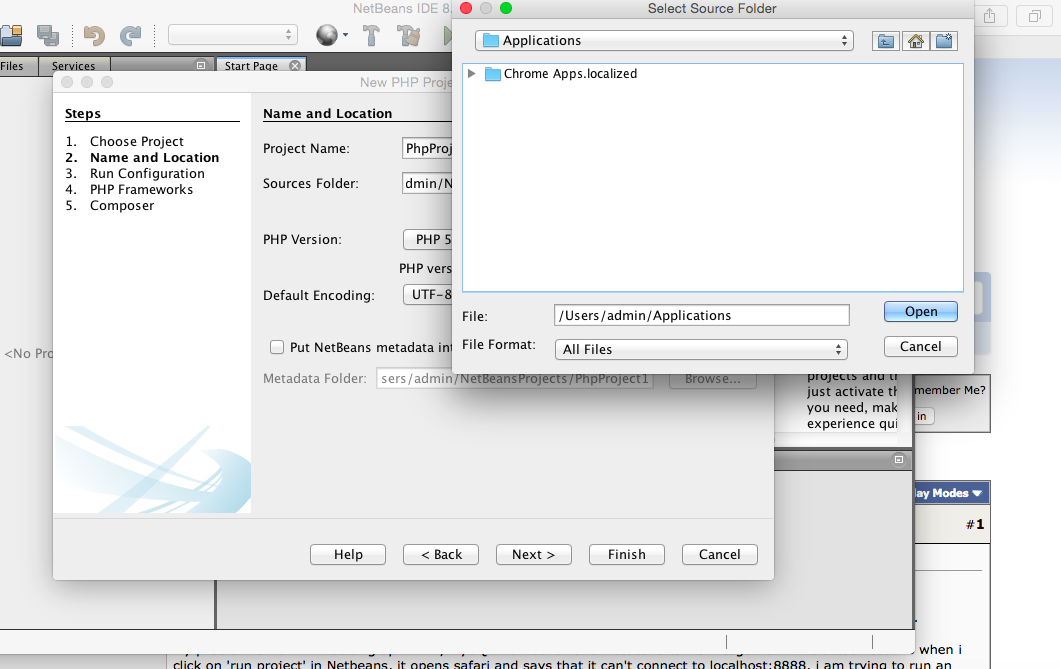1061x669 pixels.
Task: Click the green zoom button of Select Source Folder
Action: (505, 8)
